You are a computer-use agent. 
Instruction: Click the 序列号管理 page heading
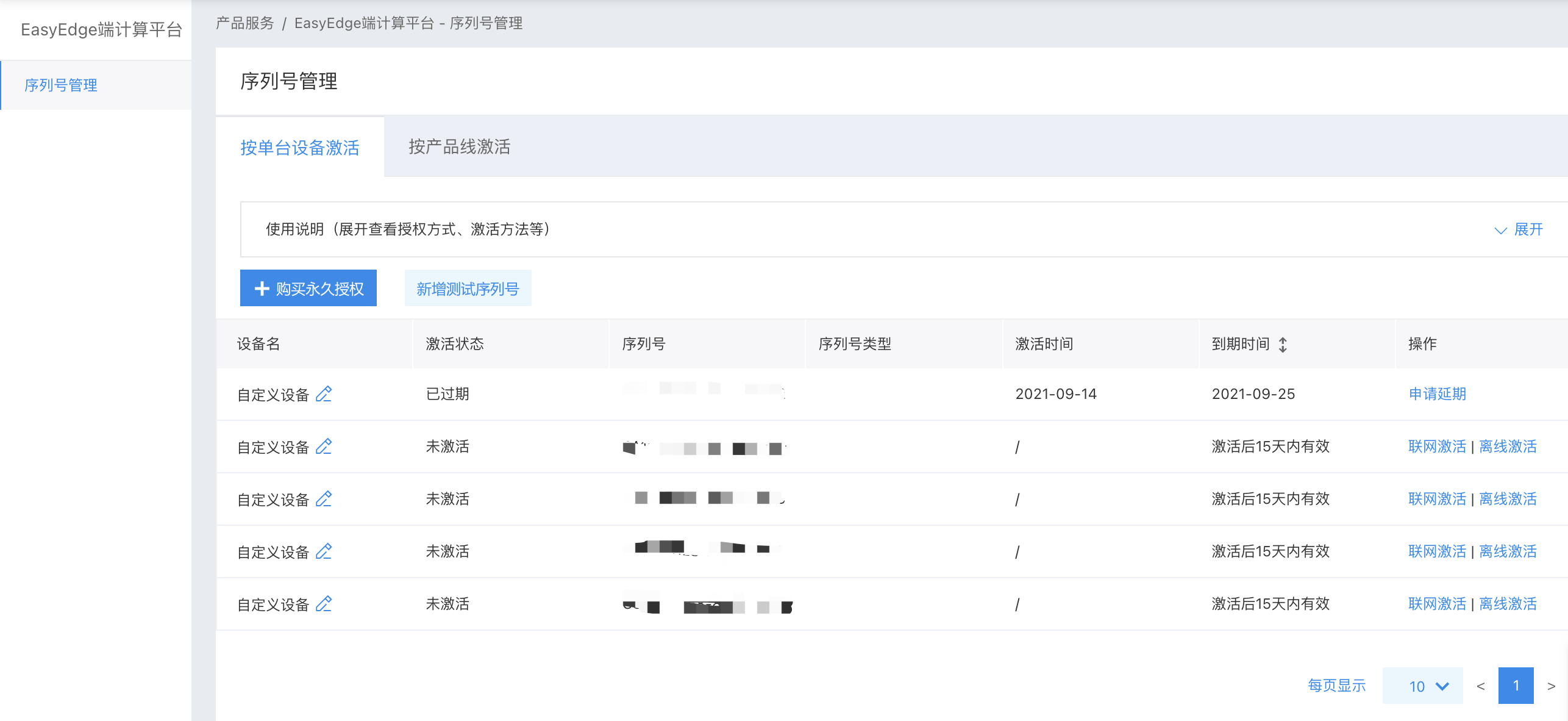(289, 81)
